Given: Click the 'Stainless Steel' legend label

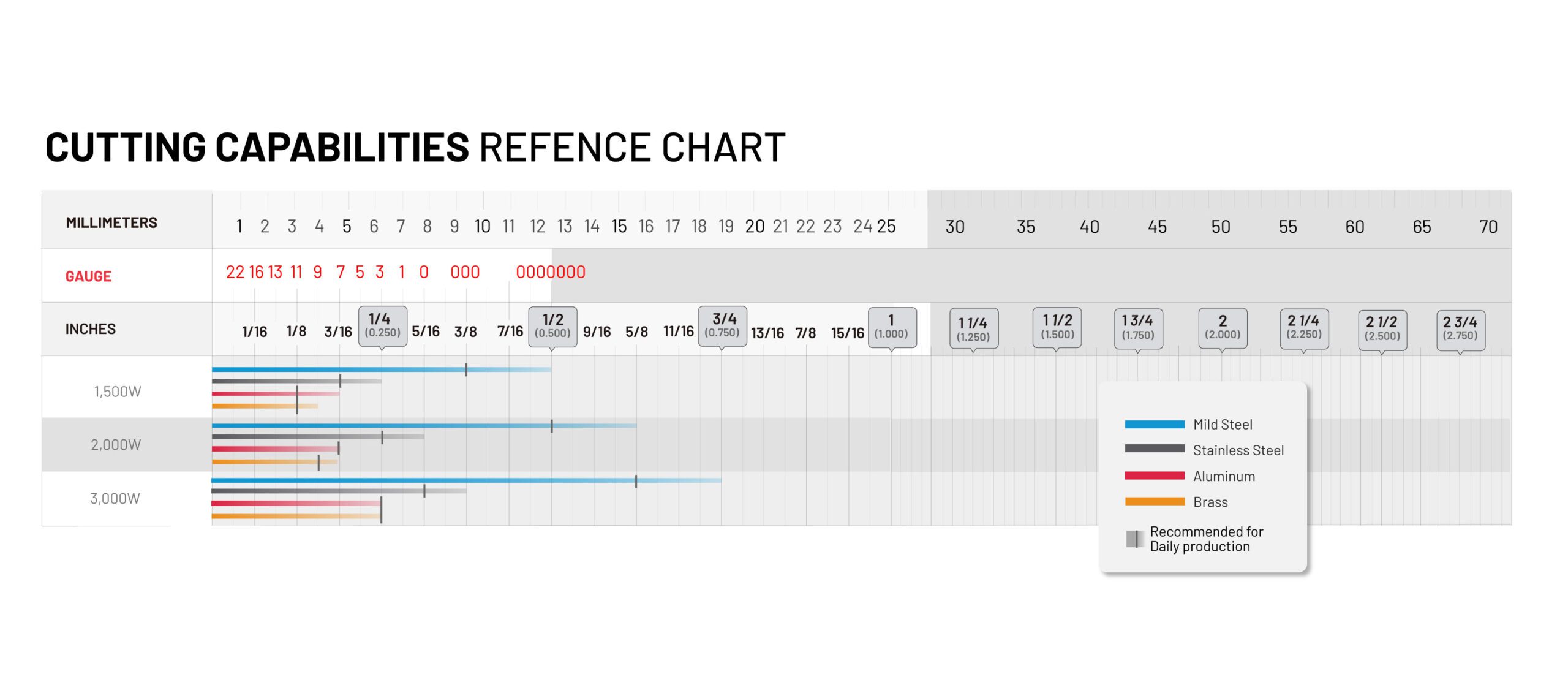Looking at the screenshot, I should click(1238, 450).
